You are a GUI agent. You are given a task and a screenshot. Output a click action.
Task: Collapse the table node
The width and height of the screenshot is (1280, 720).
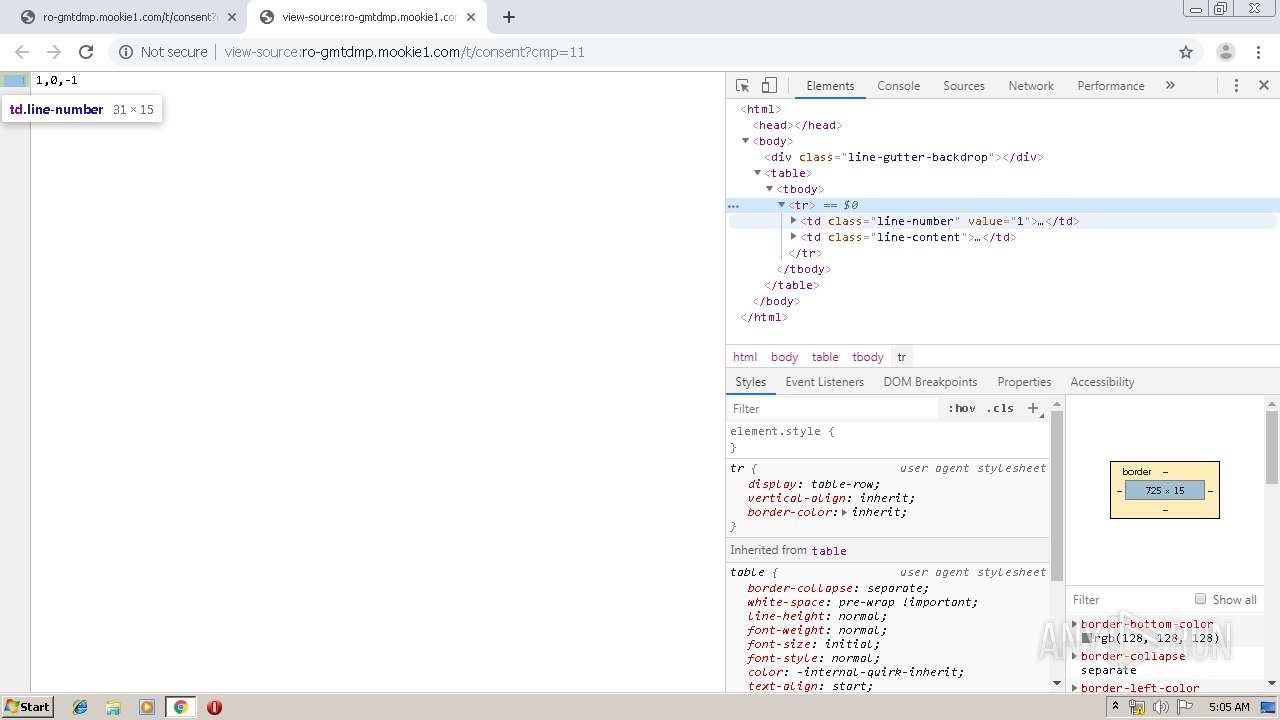[x=758, y=173]
